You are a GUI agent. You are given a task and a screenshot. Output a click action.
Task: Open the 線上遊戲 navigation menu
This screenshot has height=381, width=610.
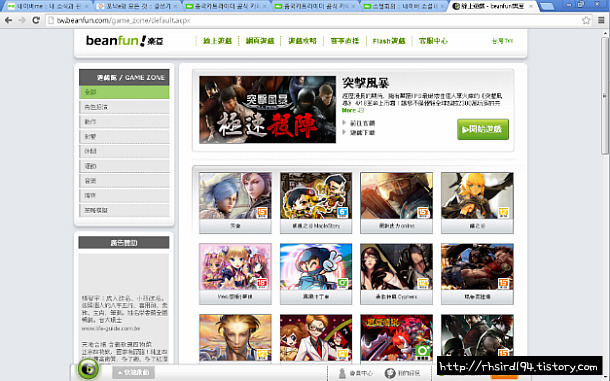(x=217, y=41)
